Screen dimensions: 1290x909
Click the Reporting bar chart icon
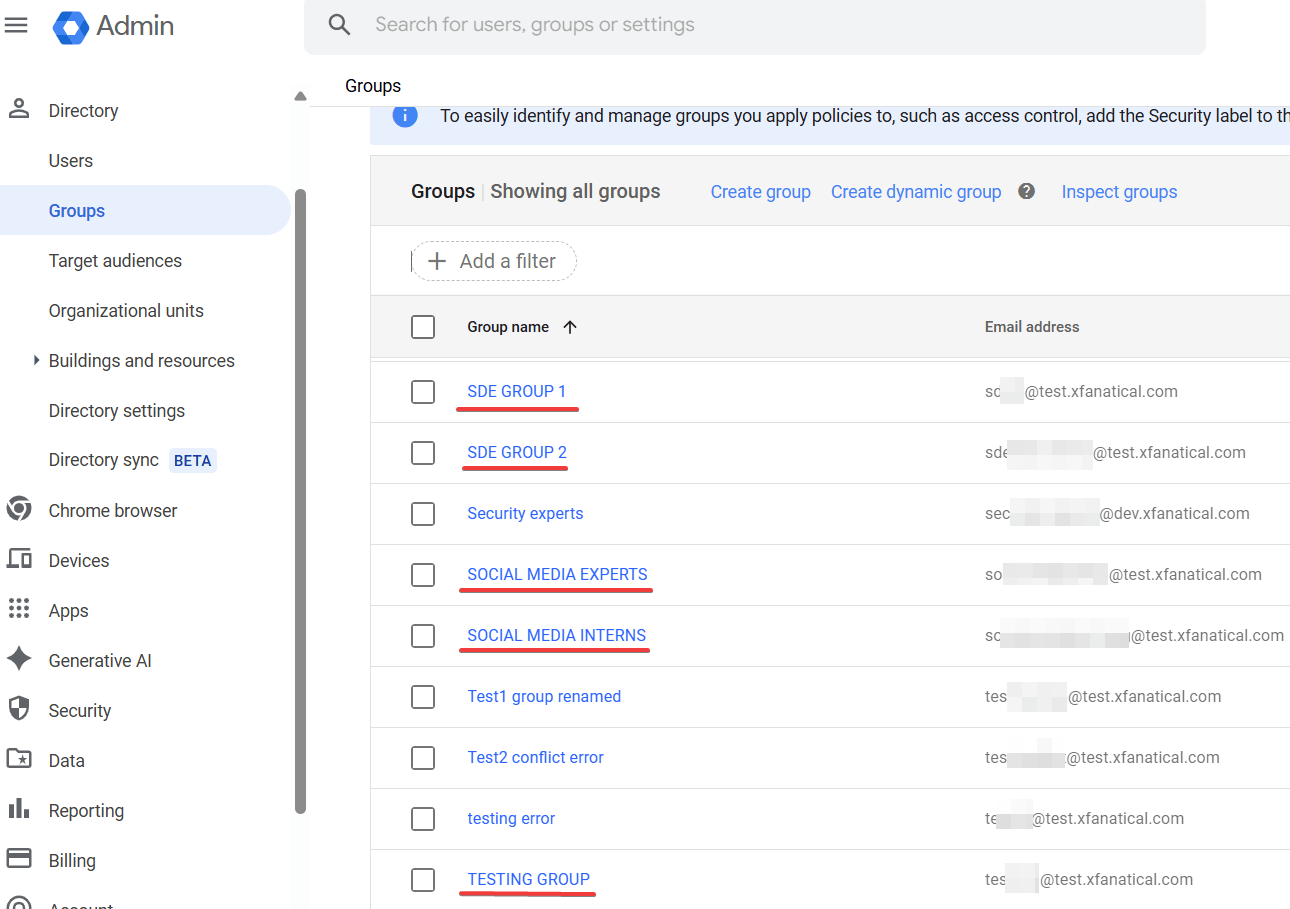(x=18, y=809)
